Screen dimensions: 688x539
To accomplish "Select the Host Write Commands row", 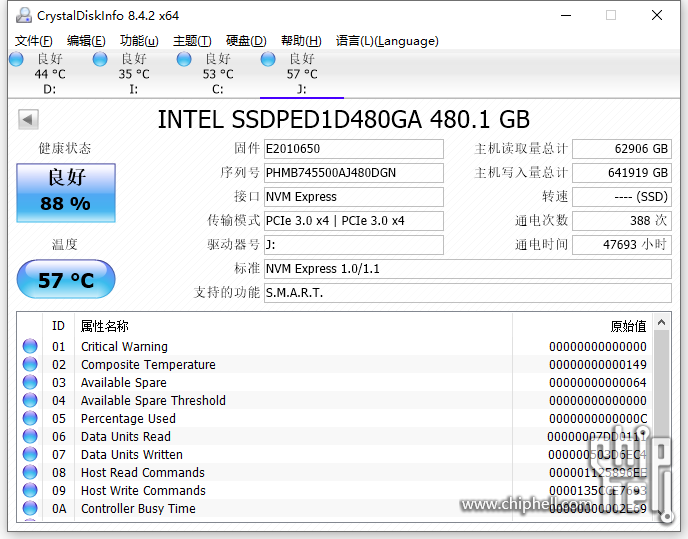I will (x=335, y=490).
